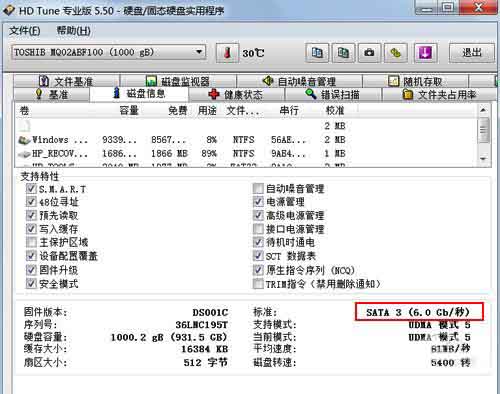This screenshot has width=500, height=394.
Task: Click the 卷 column header
Action: 24,110
